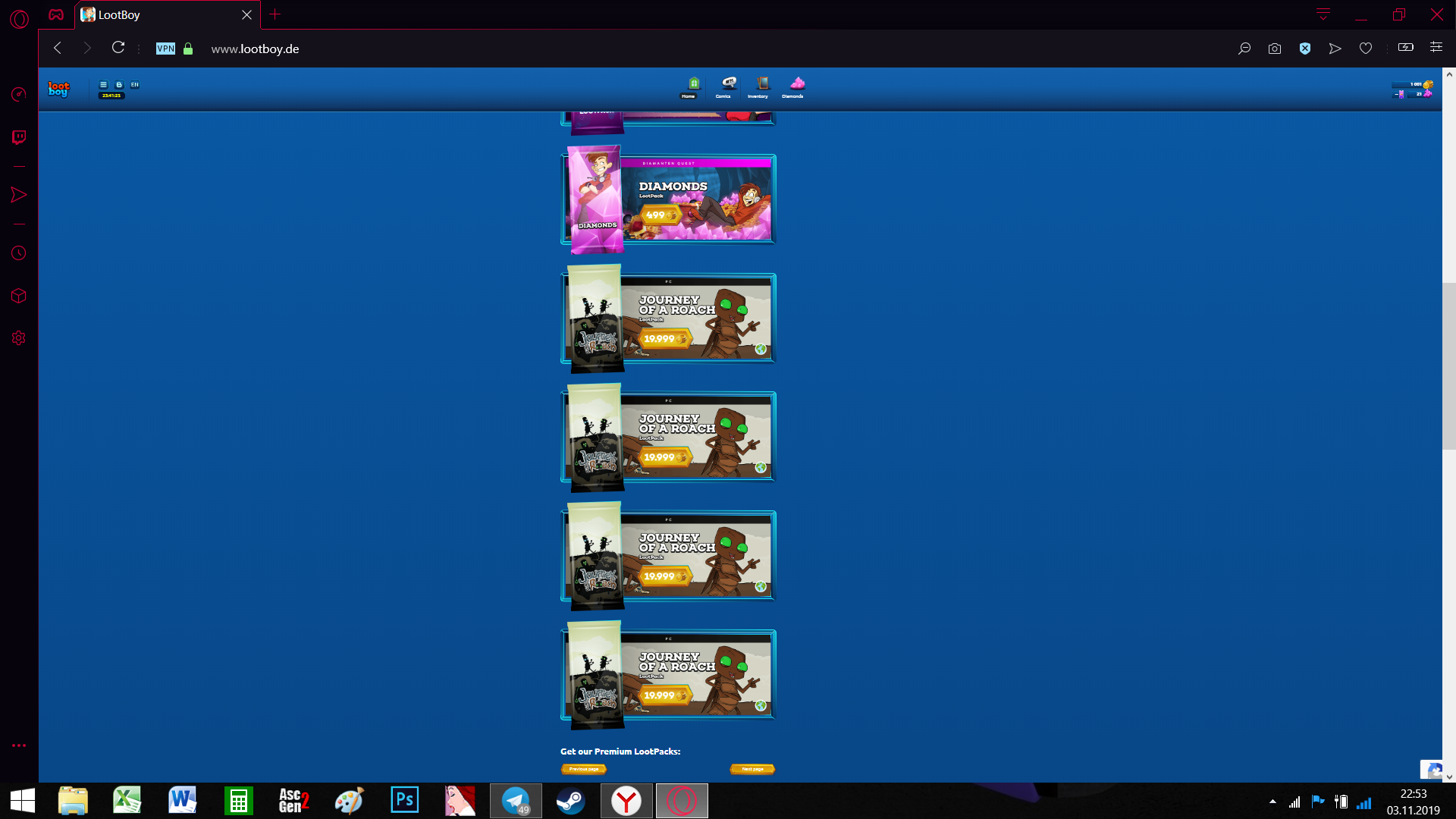Open the GX Corner gamepad icon

point(56,14)
